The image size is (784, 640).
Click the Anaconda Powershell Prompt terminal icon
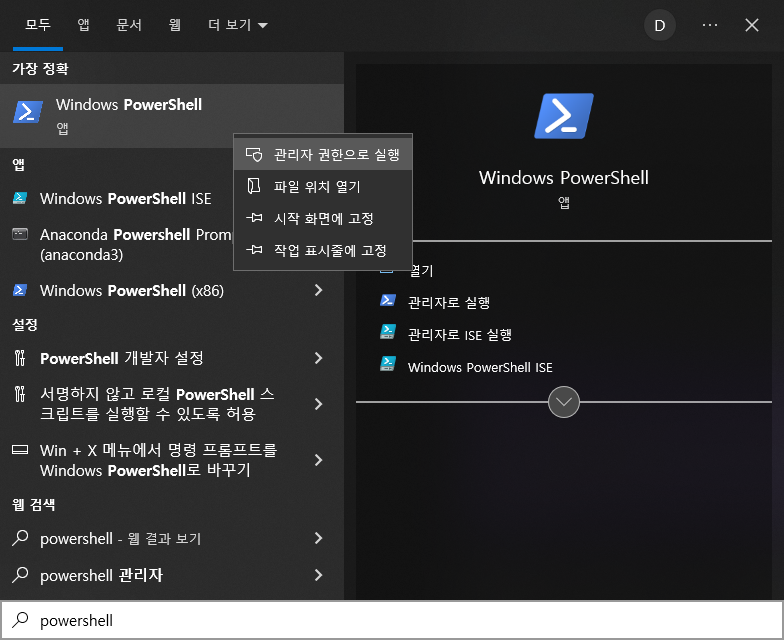coord(20,234)
